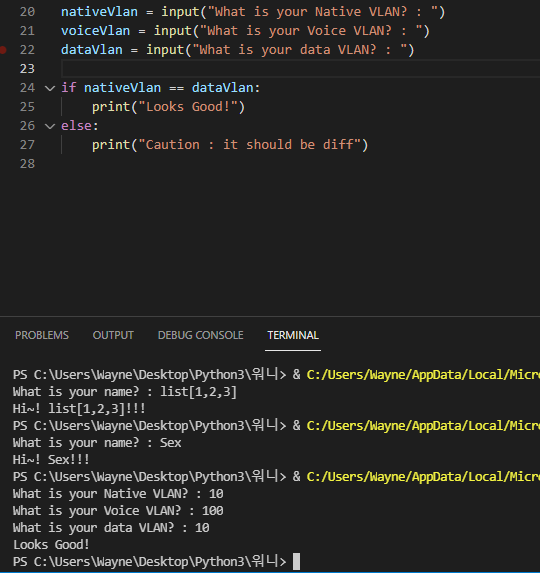Click the "Looks Good!" string on line 25
The width and height of the screenshot is (540, 573).
[188, 107]
